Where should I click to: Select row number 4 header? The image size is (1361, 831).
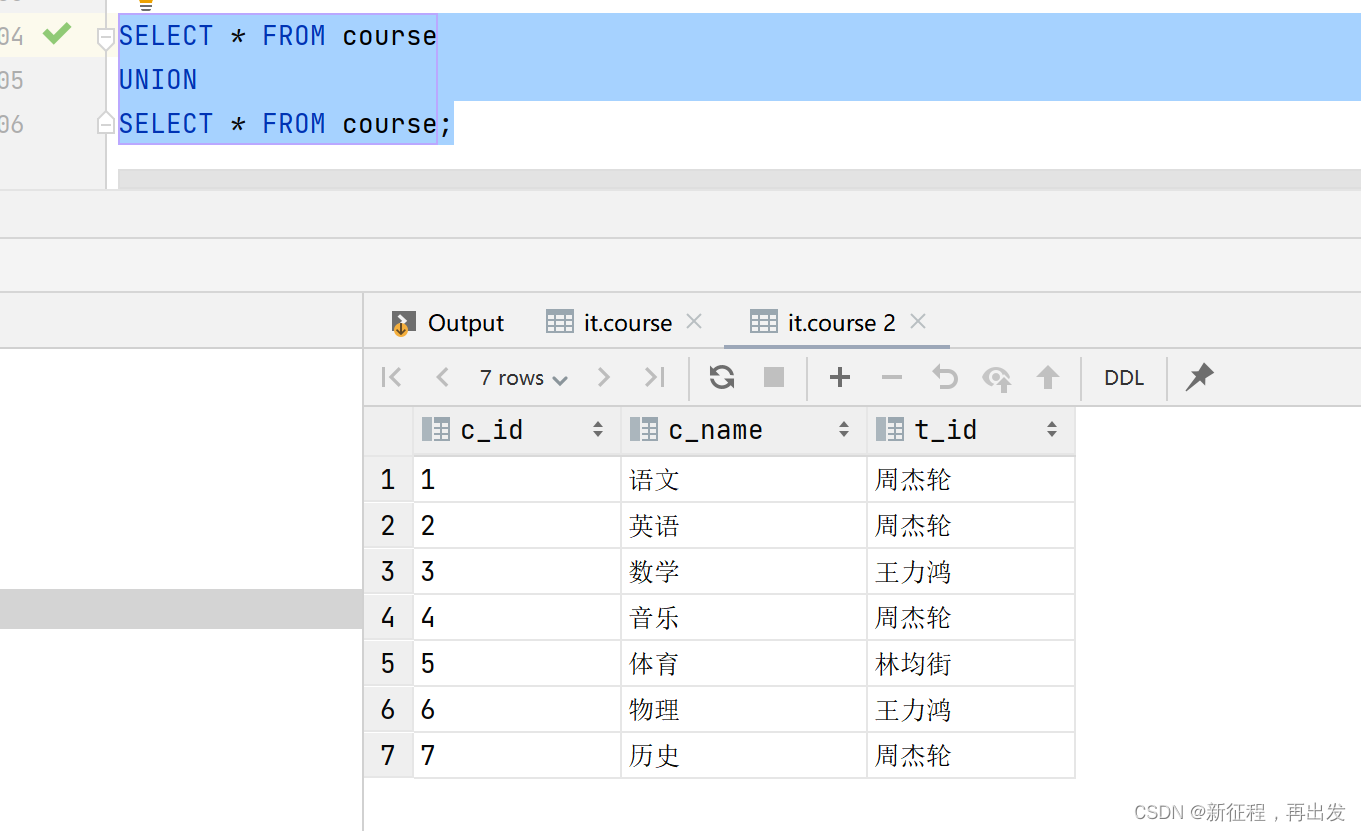pyautogui.click(x=388, y=618)
